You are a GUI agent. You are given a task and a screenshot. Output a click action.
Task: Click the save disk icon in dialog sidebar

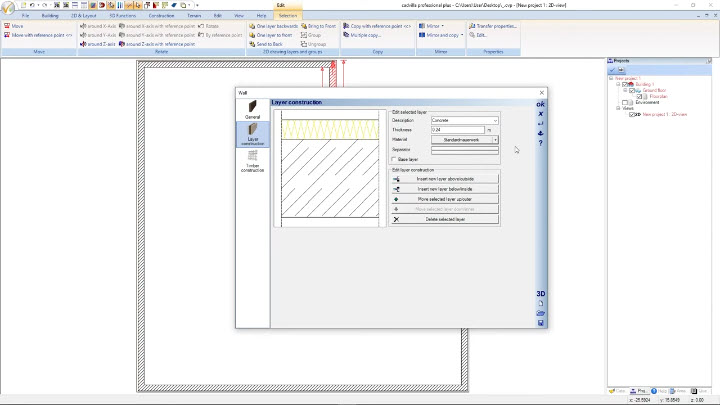pos(541,322)
